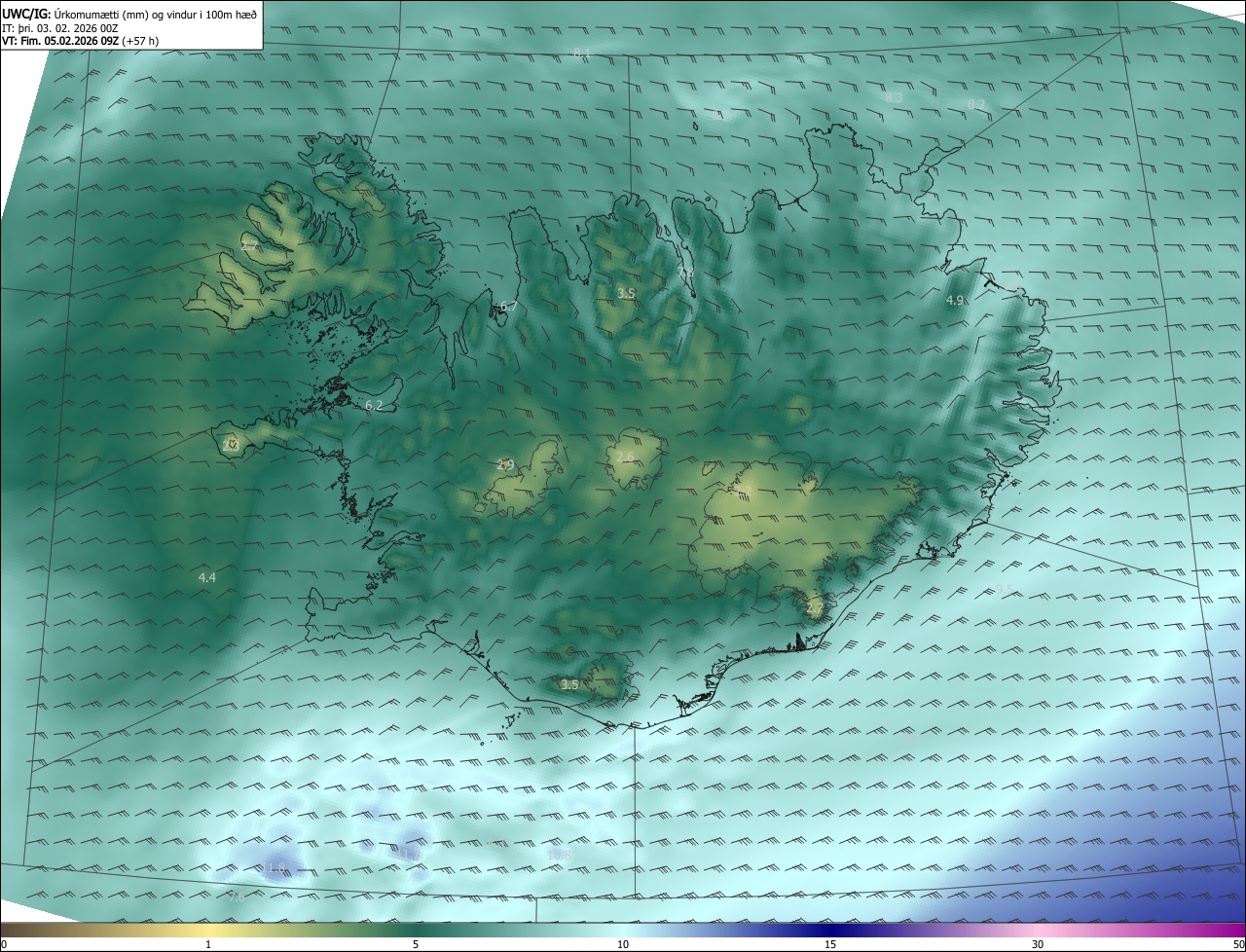Viewport: 1246px width, 952px height.
Task: Click the 3.5 value on the northern peninsula
Action: click(626, 293)
